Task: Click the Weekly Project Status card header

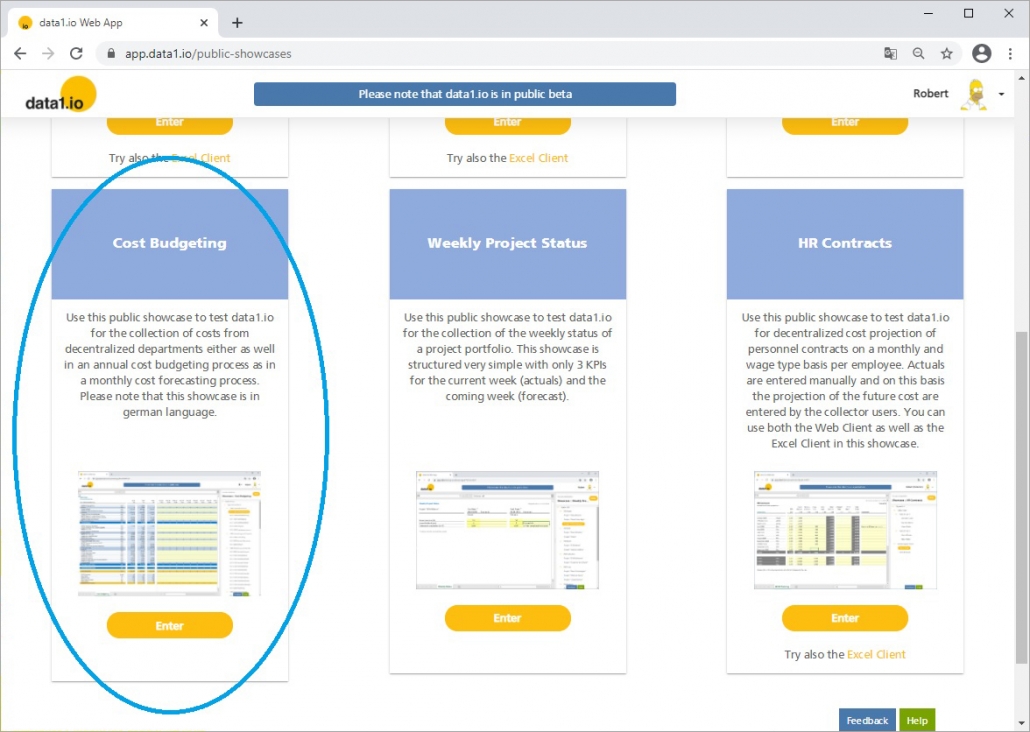Action: 507,244
